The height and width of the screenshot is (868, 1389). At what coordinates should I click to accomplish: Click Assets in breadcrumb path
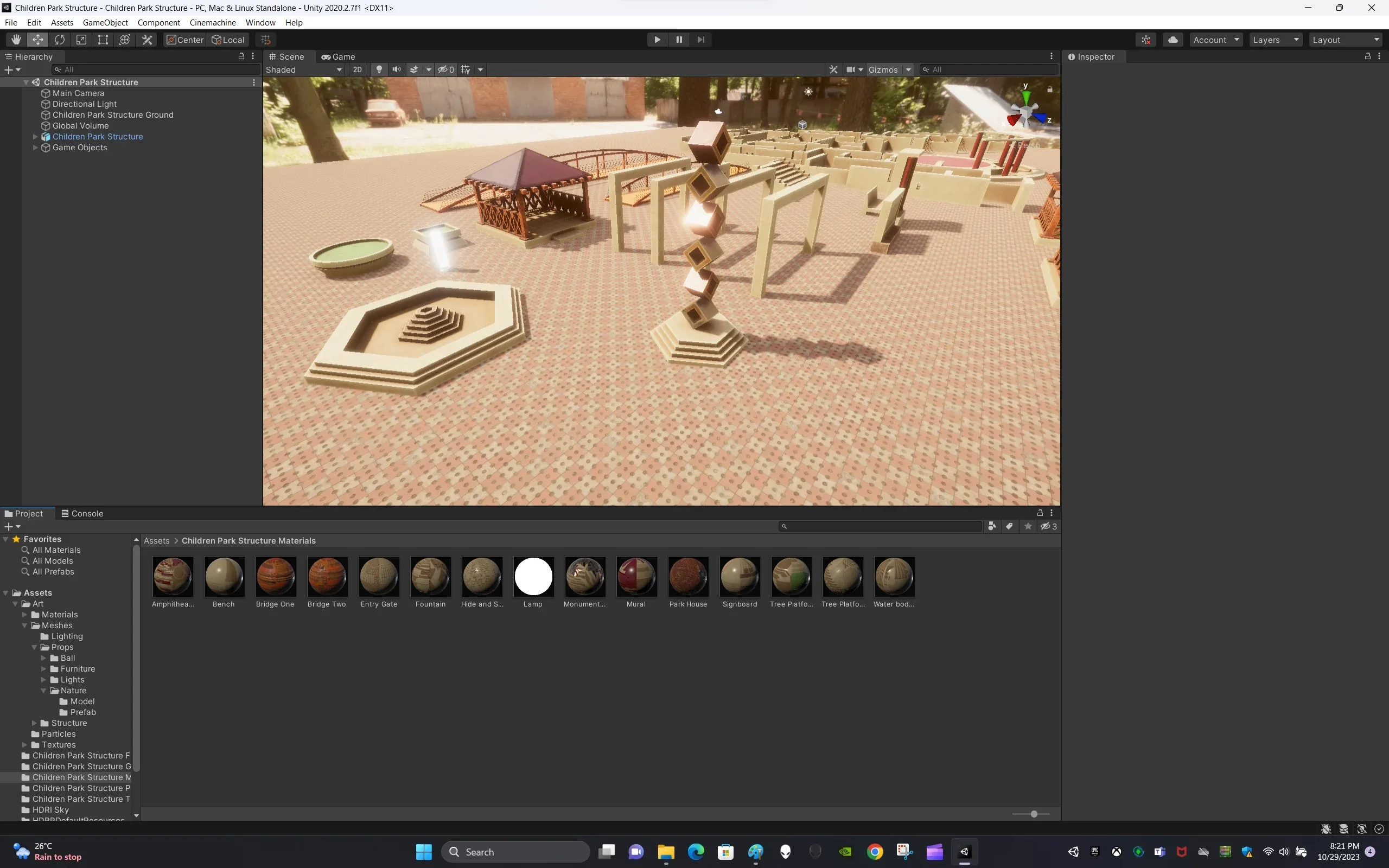click(x=156, y=541)
